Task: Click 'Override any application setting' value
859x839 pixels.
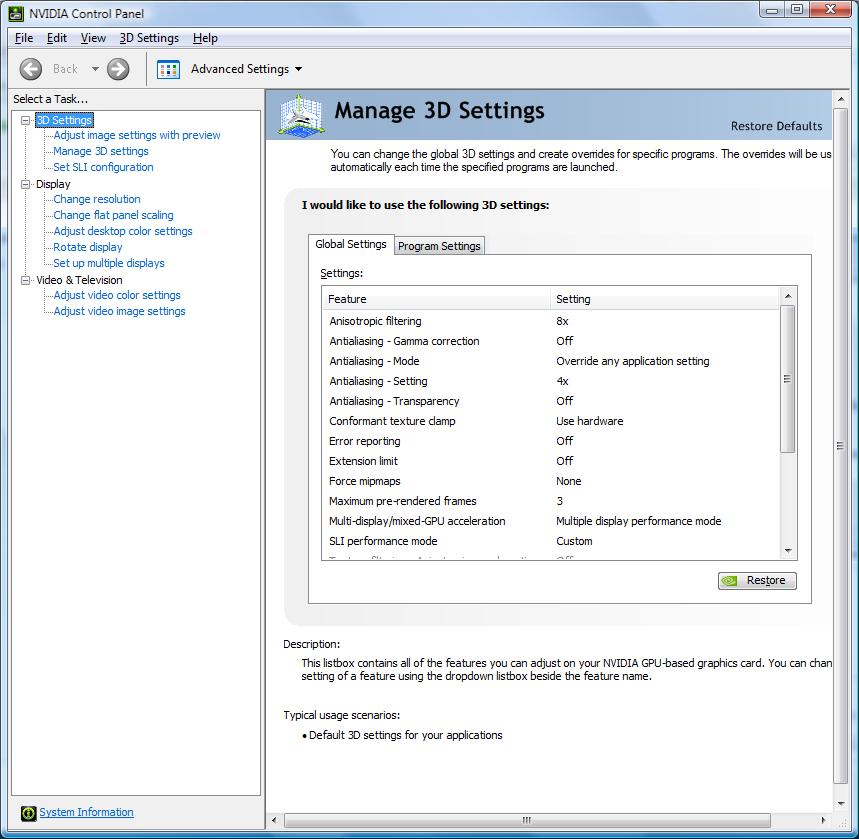Action: [633, 361]
